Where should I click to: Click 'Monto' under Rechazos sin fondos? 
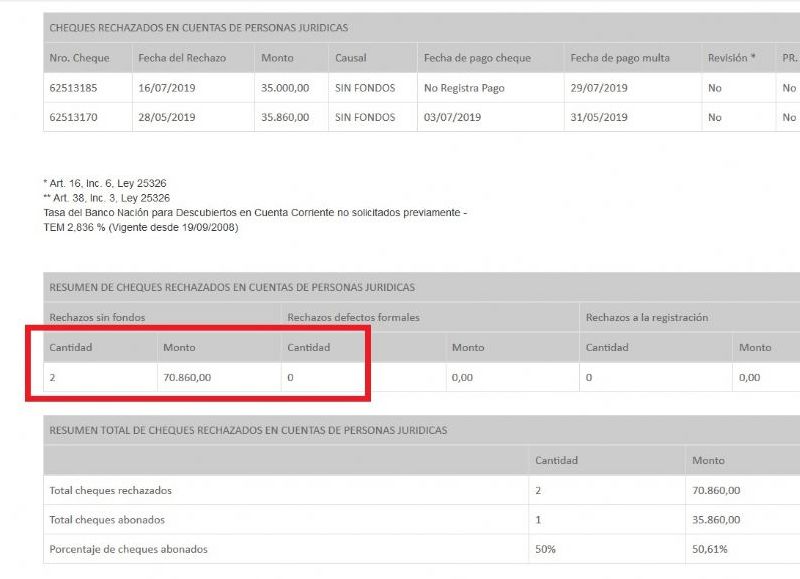tap(179, 347)
